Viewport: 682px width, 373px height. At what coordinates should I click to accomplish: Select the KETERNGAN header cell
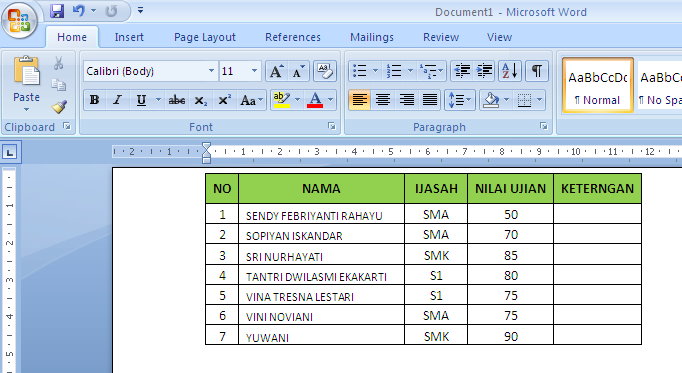[597, 189]
